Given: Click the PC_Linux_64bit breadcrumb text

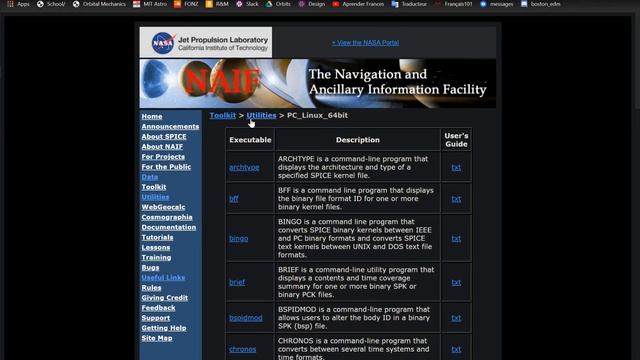Looking at the screenshot, I should [x=318, y=116].
